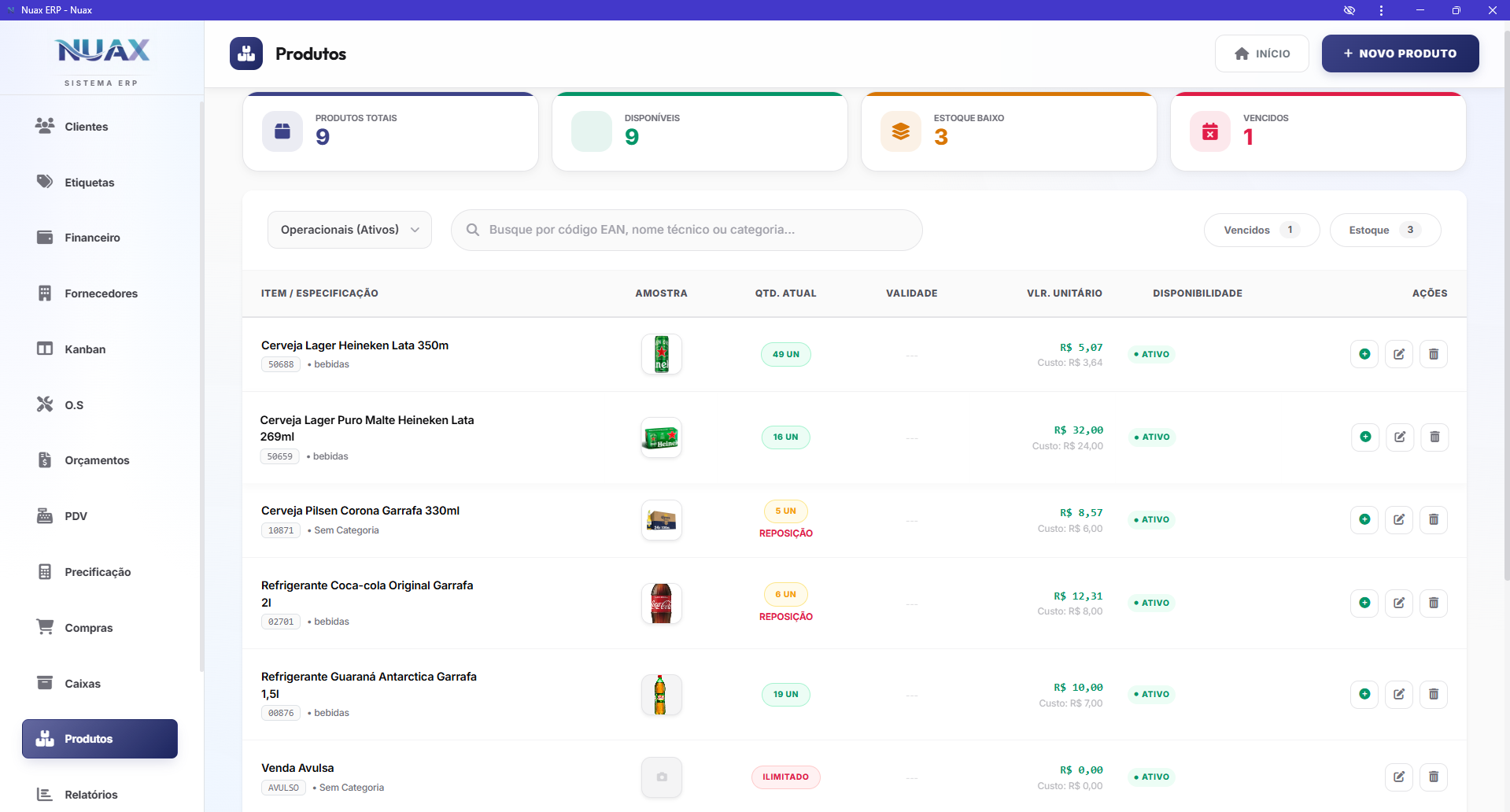Click the 'QTD. ATUAL' column header

785,293
